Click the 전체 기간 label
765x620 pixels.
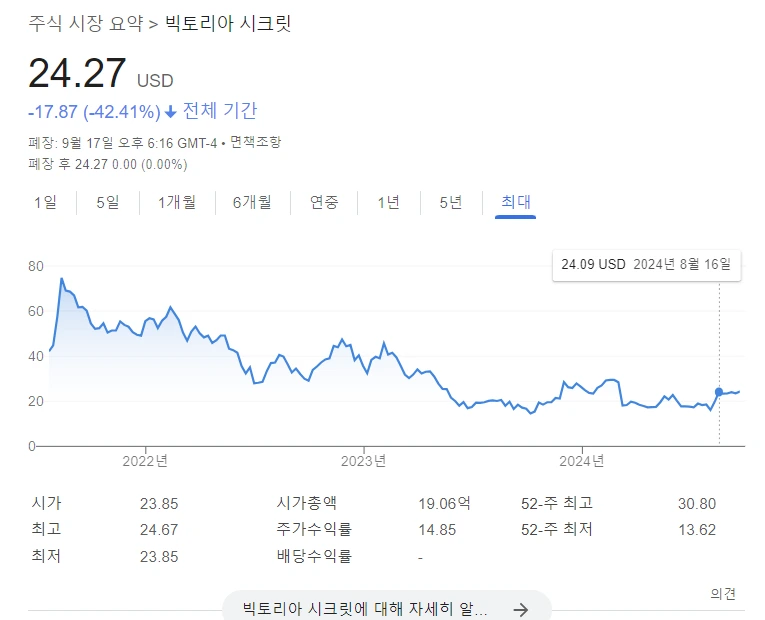(x=220, y=111)
